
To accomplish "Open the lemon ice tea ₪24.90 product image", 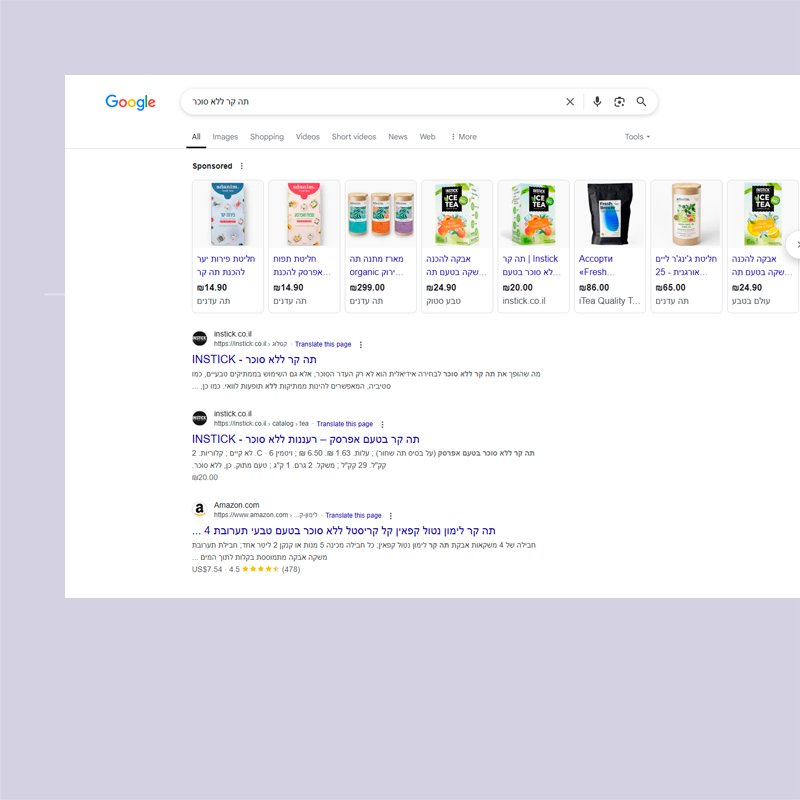I will pos(763,214).
